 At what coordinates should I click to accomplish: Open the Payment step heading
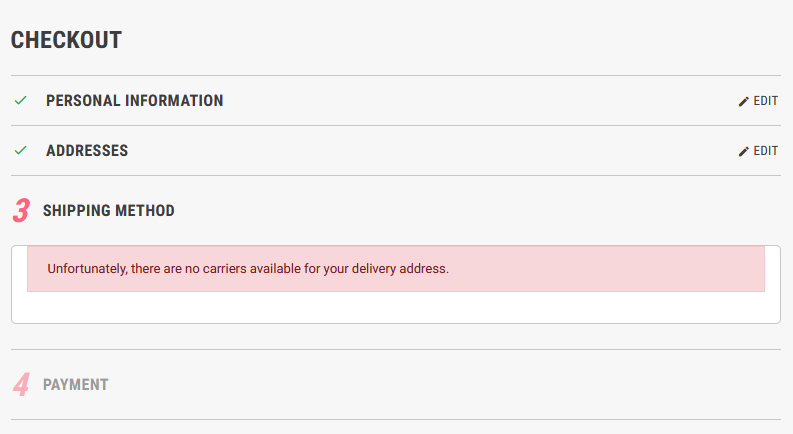point(76,384)
